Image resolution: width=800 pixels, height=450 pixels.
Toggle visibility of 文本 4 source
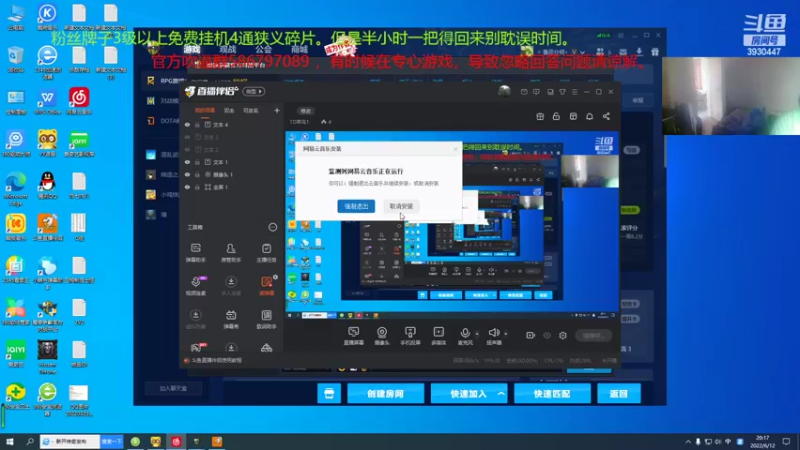tap(187, 124)
